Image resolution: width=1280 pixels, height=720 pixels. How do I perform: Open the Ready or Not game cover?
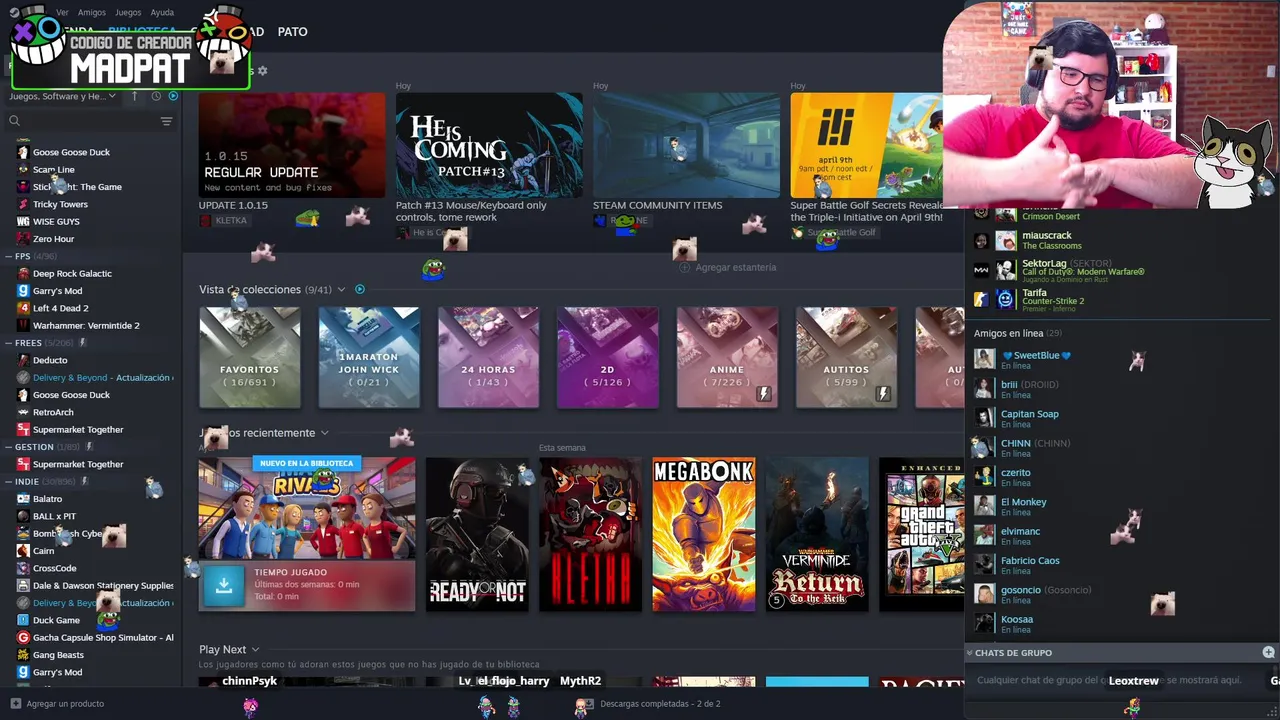[477, 534]
